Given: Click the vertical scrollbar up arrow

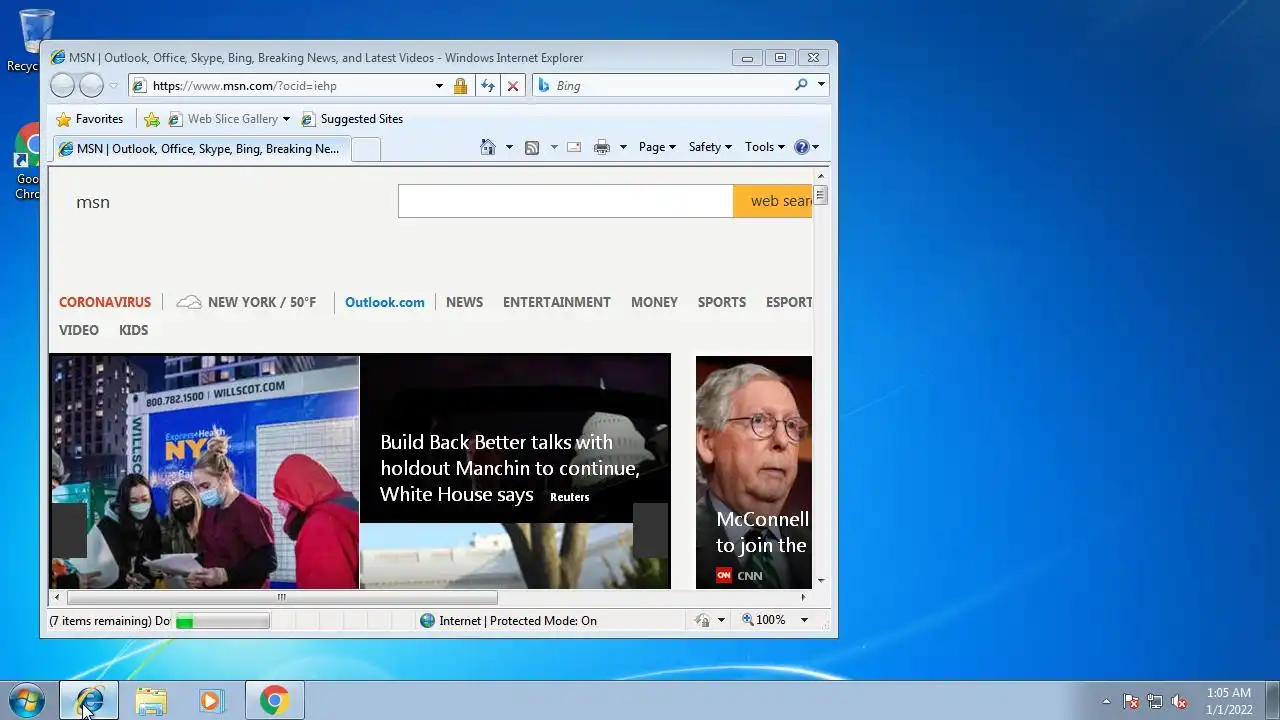Looking at the screenshot, I should [x=821, y=176].
